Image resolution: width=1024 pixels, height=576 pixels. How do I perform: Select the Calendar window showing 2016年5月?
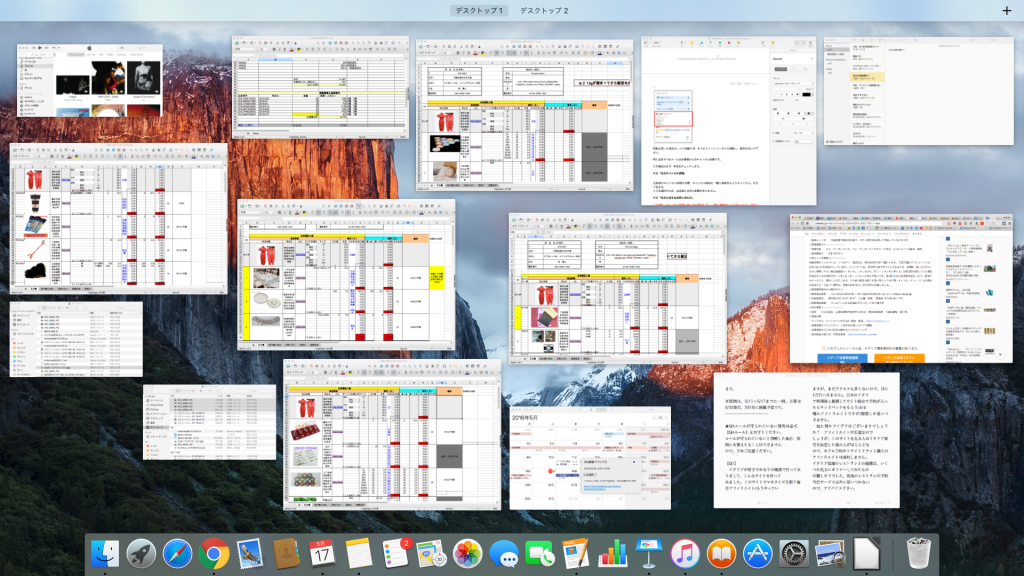pos(590,458)
